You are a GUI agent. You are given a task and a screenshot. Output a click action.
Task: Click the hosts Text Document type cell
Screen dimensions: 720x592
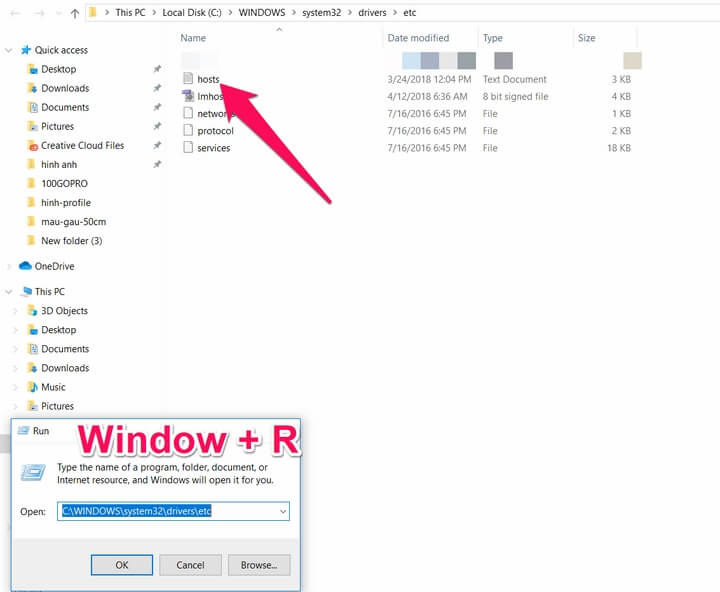514,79
